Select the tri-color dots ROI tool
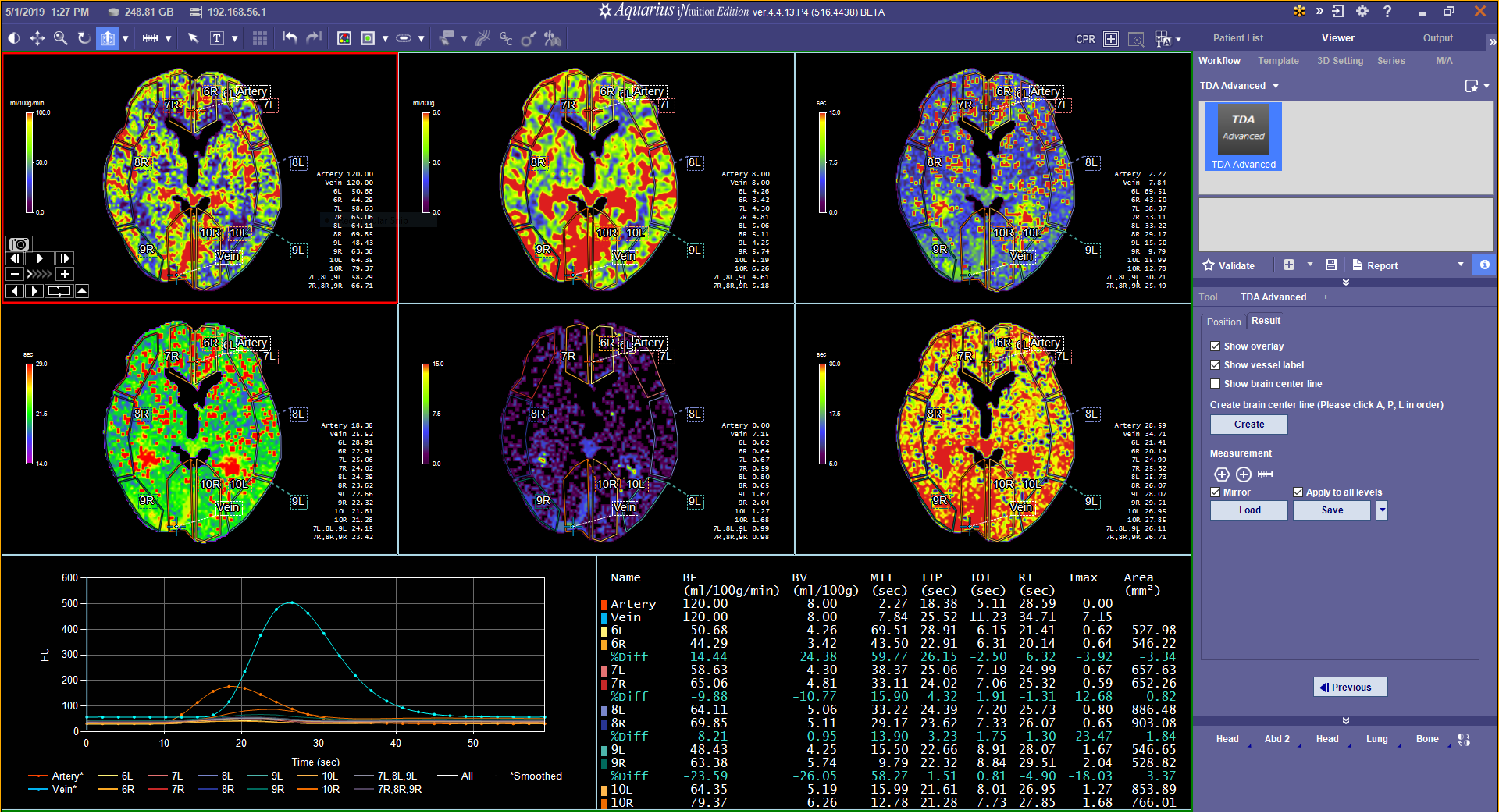 (x=344, y=38)
